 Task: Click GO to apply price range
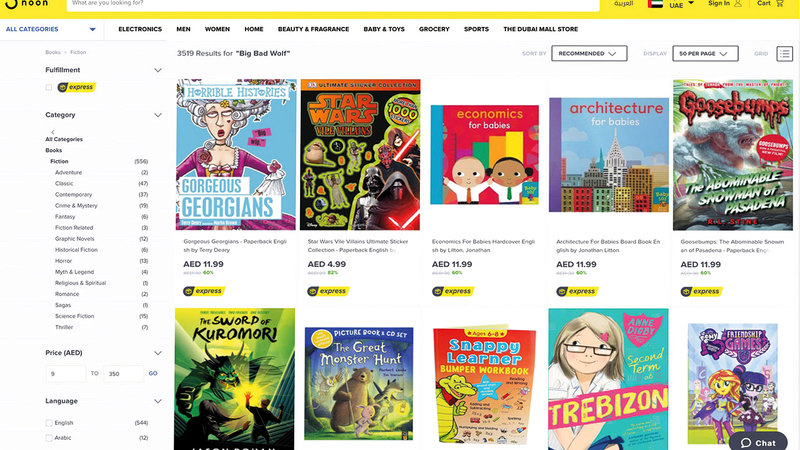pos(153,373)
